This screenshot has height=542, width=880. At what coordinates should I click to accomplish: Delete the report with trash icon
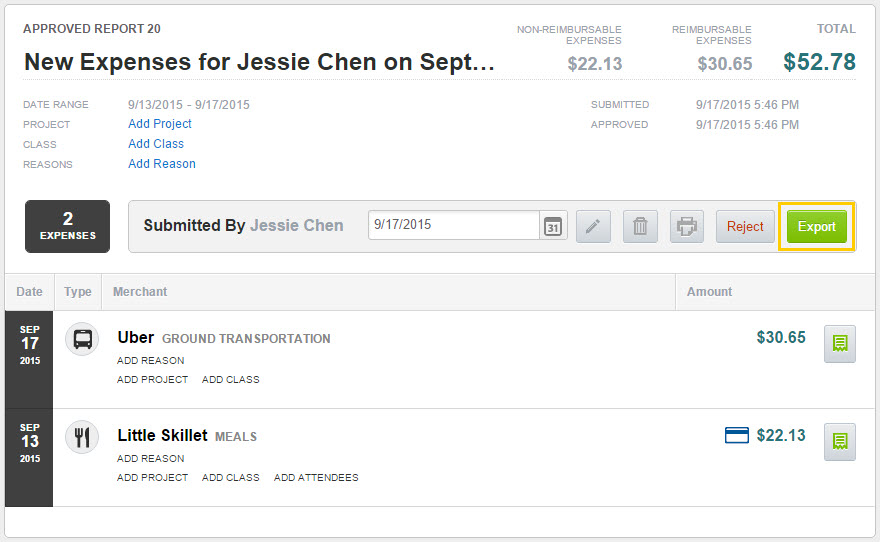point(640,227)
